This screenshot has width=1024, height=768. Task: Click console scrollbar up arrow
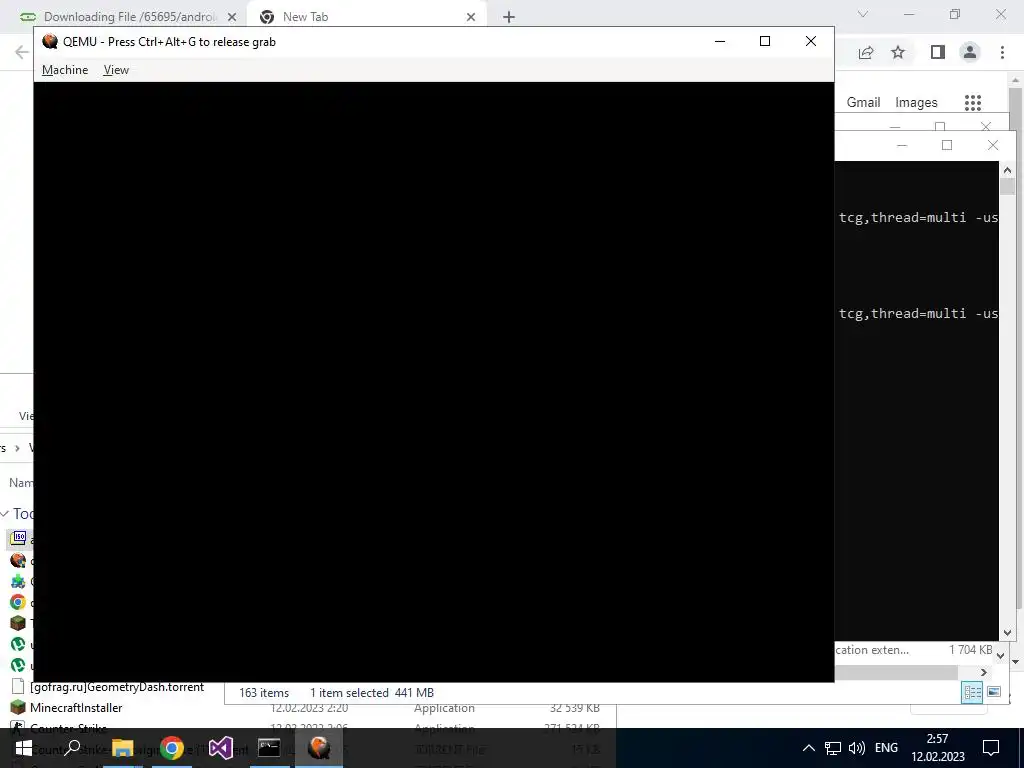click(x=1007, y=170)
